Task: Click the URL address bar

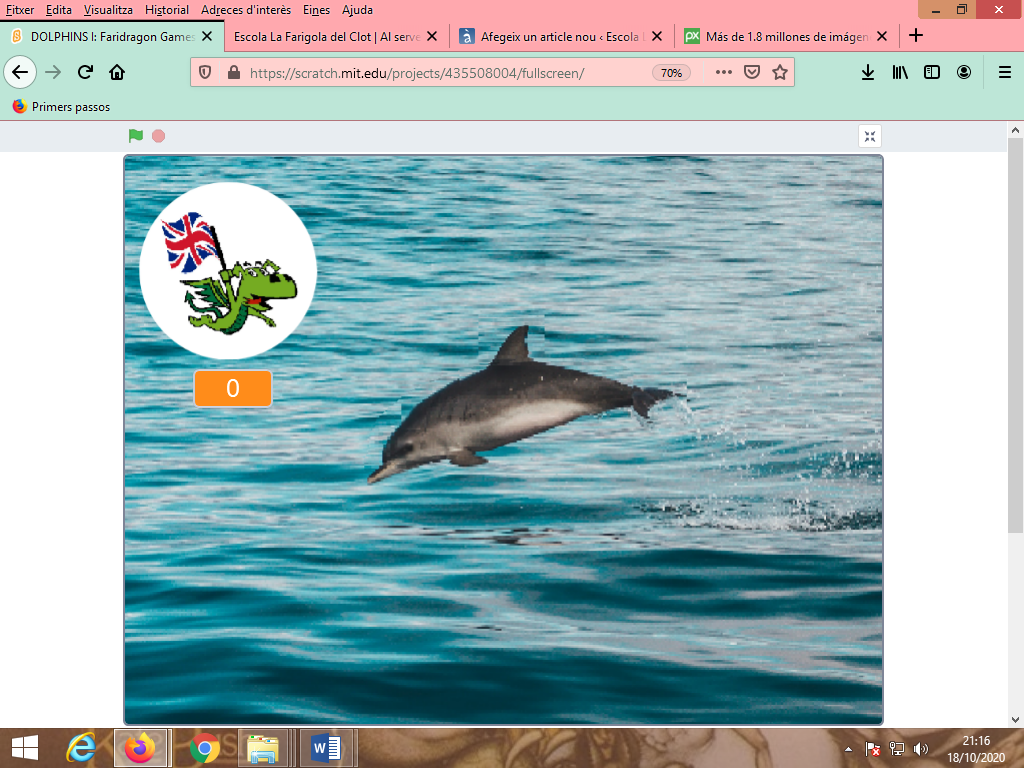Action: (440, 73)
